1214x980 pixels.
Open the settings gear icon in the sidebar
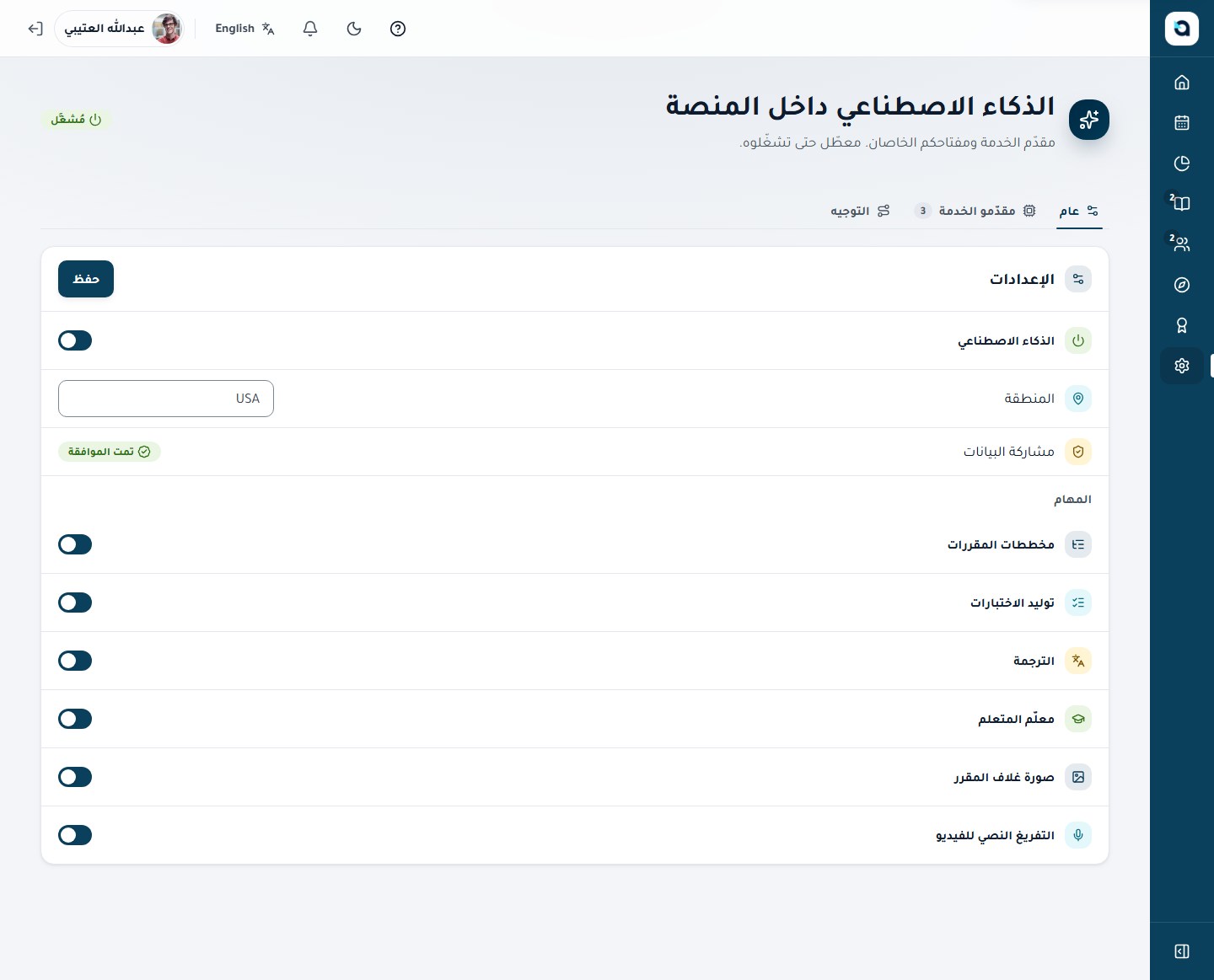[x=1182, y=366]
